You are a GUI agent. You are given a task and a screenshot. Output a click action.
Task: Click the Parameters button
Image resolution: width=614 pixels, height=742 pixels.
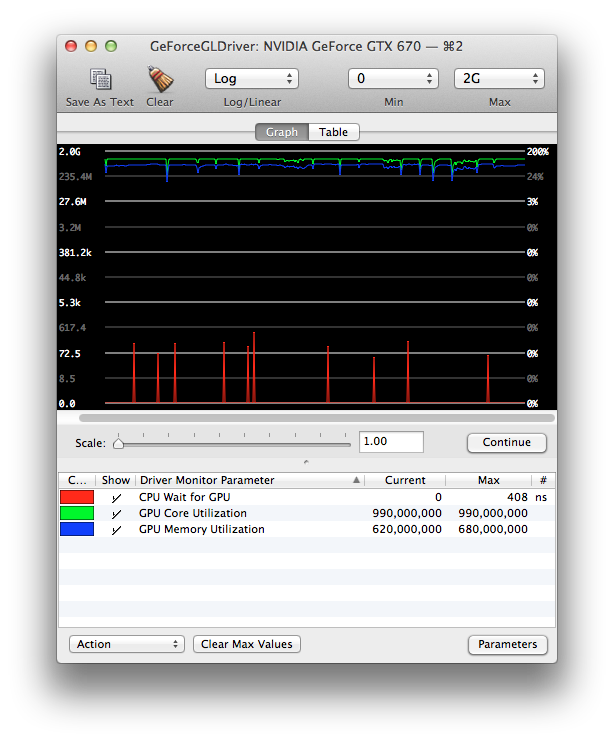(x=508, y=645)
